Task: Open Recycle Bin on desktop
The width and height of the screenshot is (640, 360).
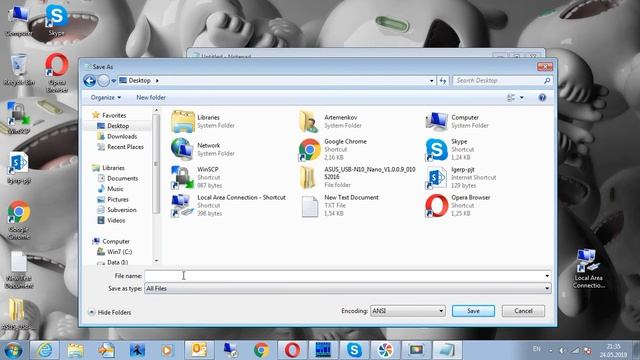Action: [18, 70]
